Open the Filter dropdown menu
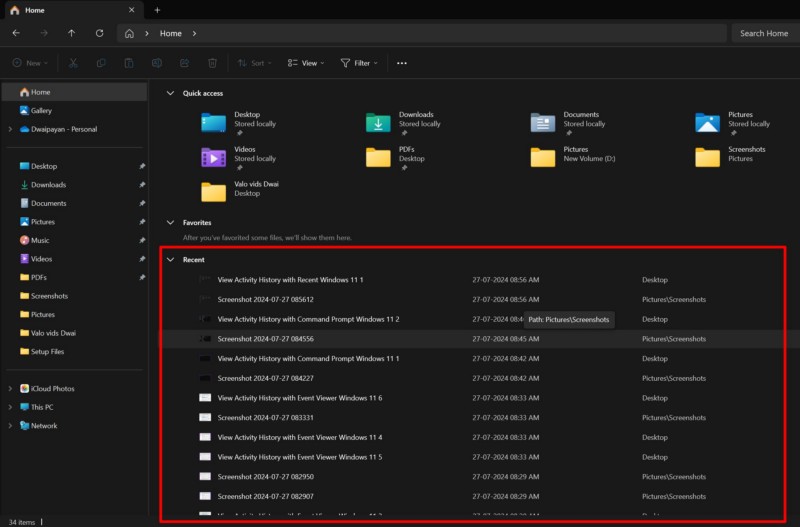This screenshot has height=527, width=800. coord(359,63)
